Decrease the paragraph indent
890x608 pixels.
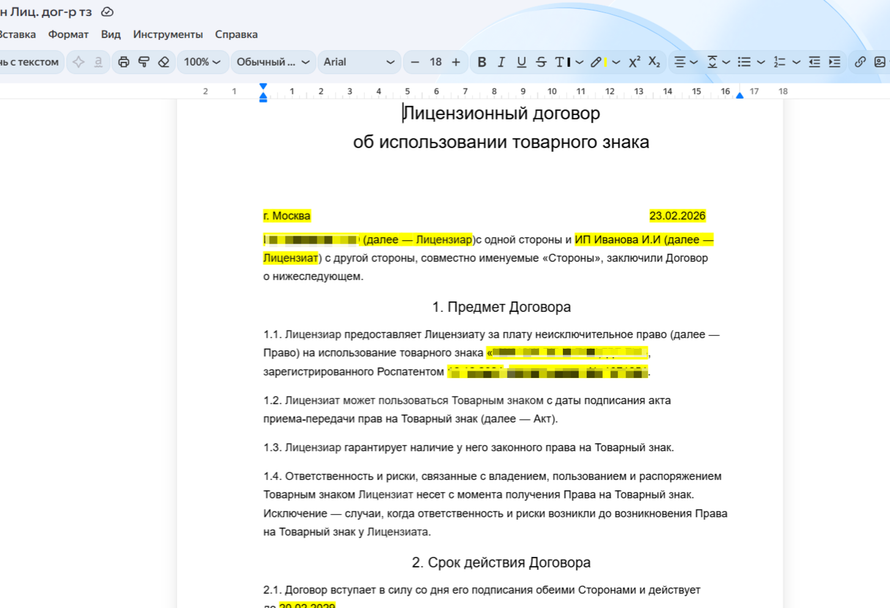814,61
